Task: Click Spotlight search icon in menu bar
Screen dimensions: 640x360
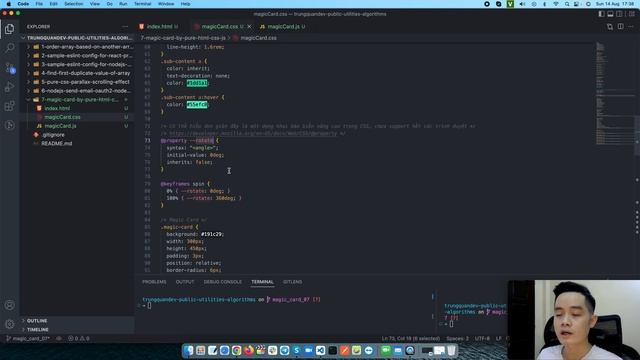Action: 567,4
